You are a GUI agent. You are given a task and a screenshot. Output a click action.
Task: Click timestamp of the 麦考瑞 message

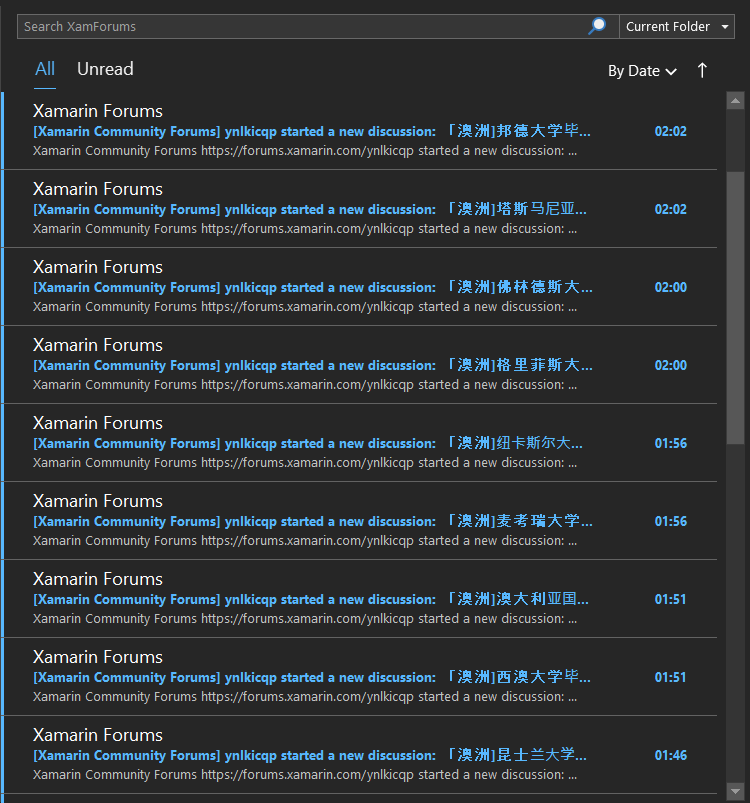[671, 521]
